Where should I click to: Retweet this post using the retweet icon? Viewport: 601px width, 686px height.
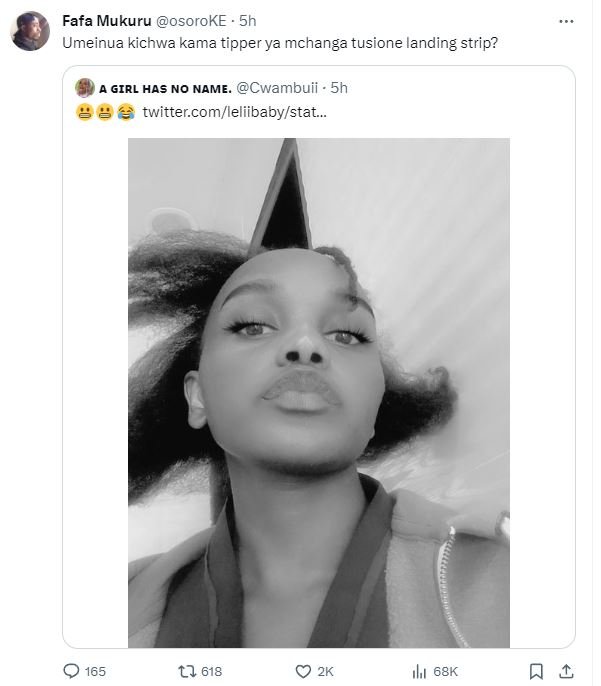pyautogui.click(x=187, y=670)
